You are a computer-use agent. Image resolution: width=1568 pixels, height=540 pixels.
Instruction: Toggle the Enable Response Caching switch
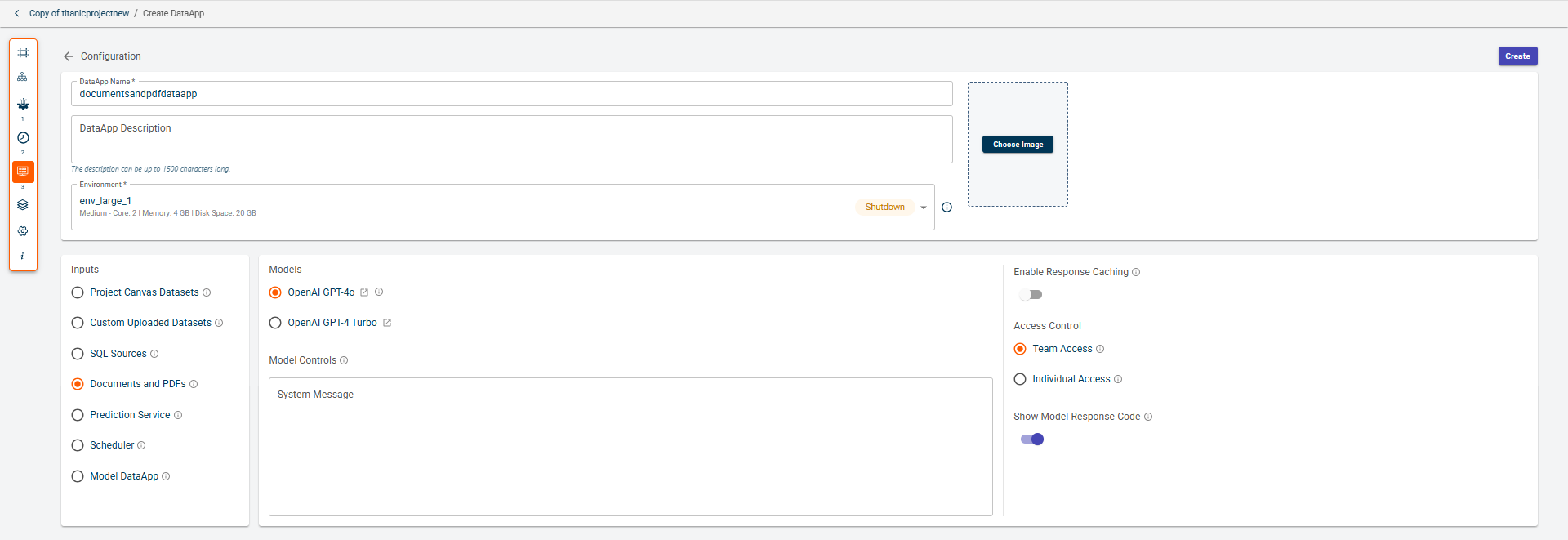[1031, 295]
